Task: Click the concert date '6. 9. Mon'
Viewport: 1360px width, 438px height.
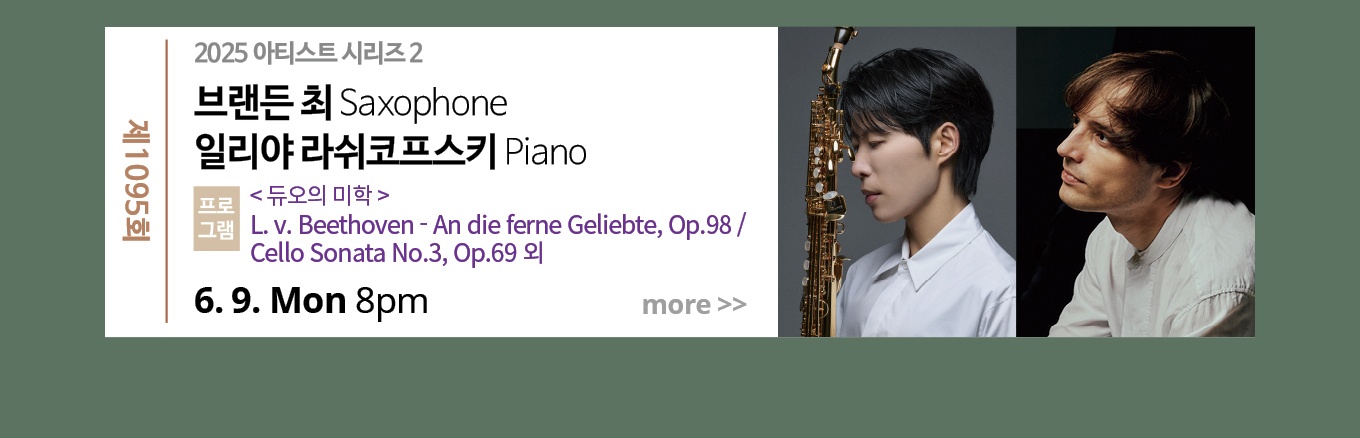Action: click(x=270, y=300)
